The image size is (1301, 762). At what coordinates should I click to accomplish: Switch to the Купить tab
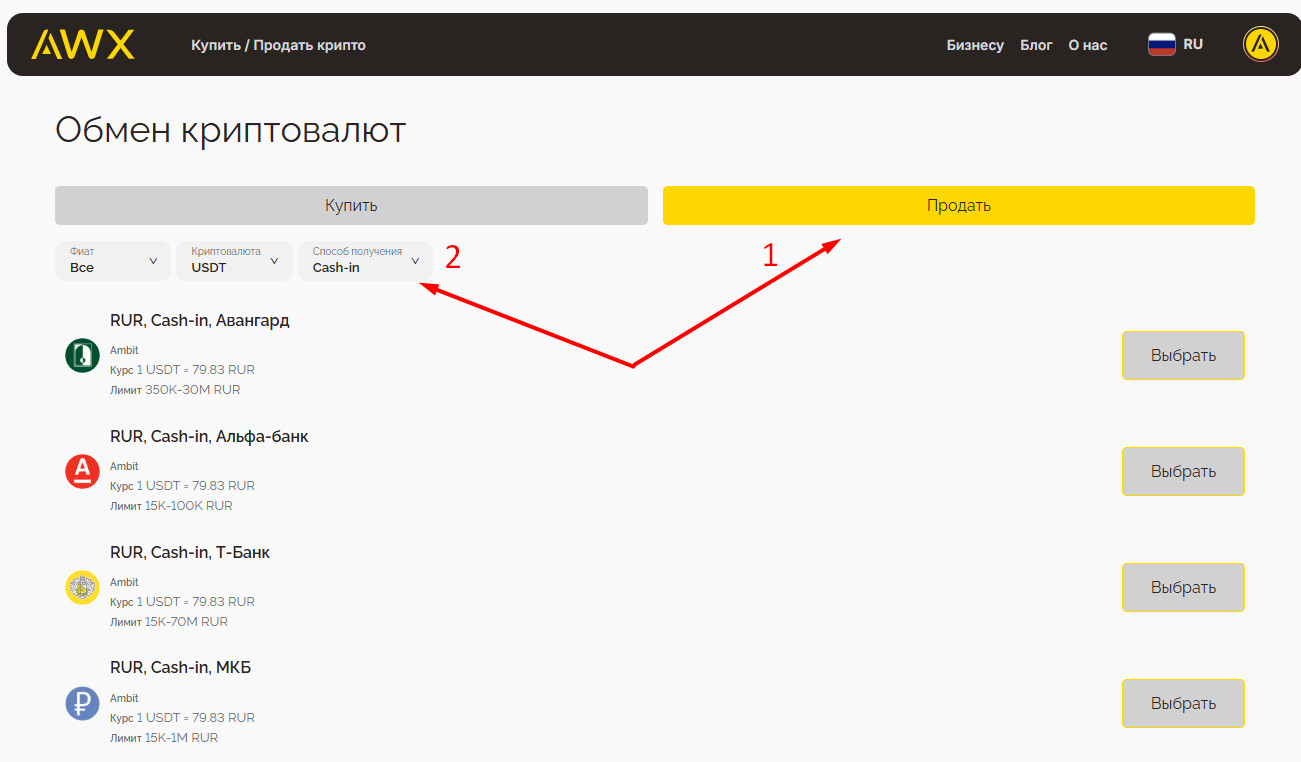[x=351, y=205]
